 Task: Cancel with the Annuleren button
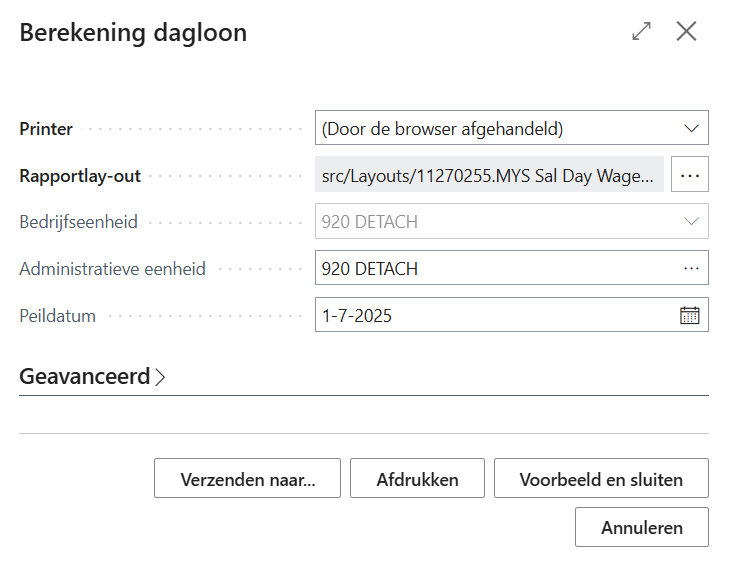tap(642, 527)
